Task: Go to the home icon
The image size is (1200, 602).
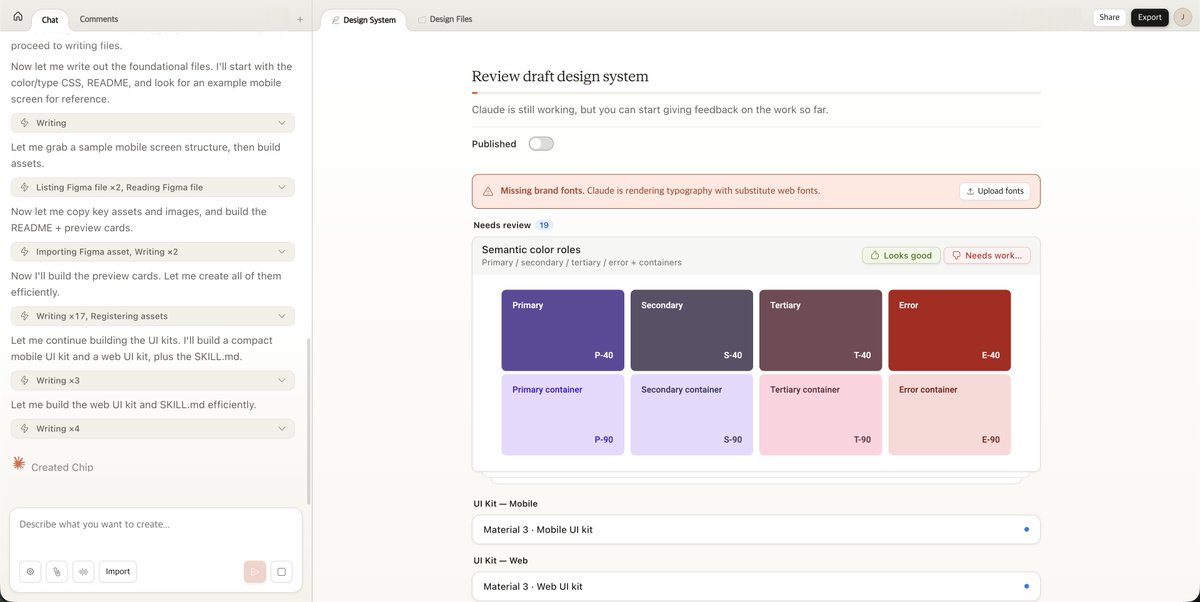Action: pos(17,17)
